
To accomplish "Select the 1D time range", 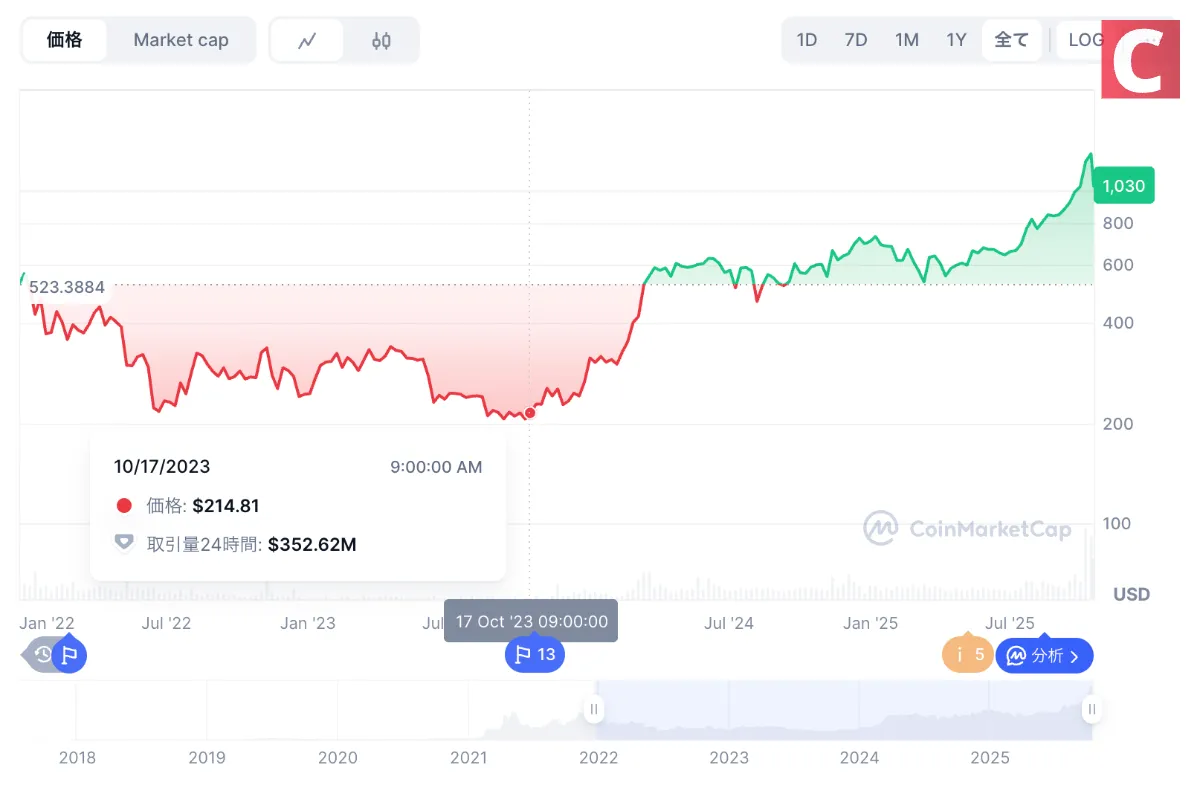I will coord(806,40).
